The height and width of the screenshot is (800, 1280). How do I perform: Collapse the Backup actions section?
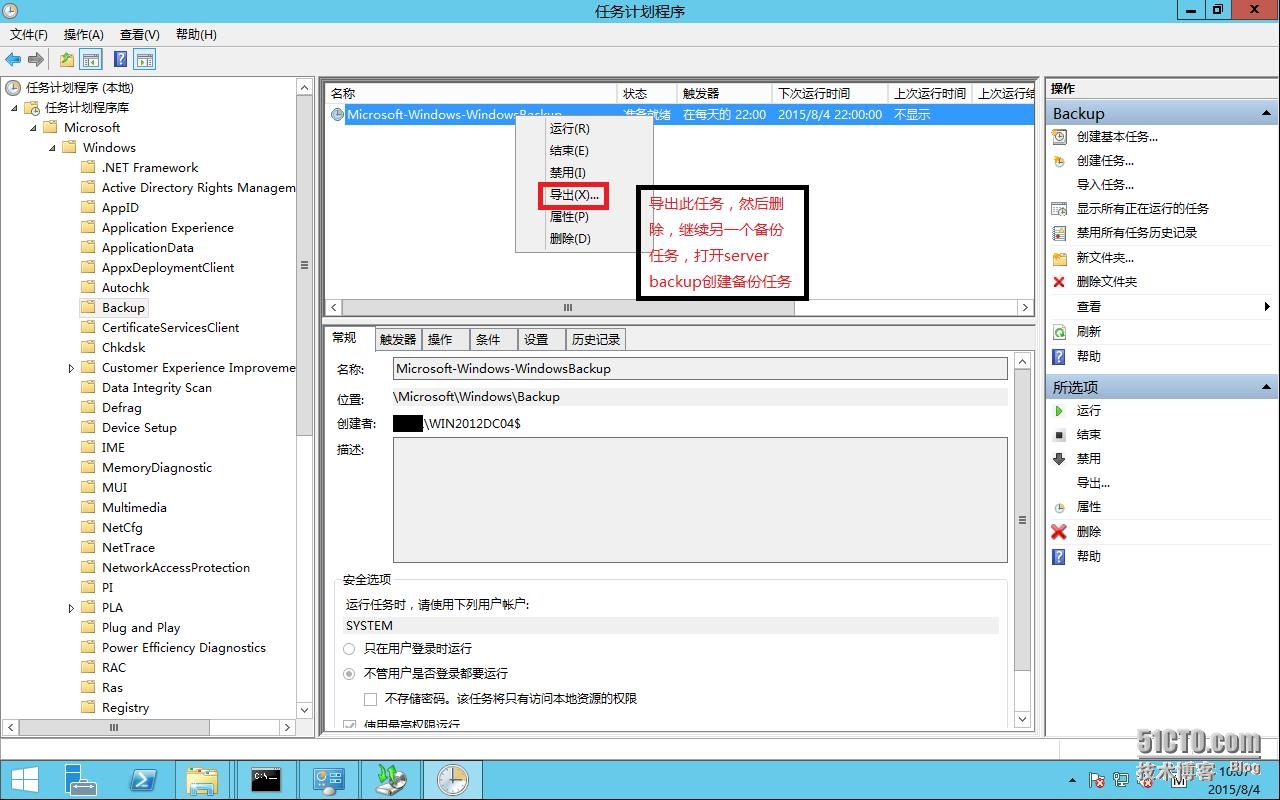click(x=1267, y=114)
